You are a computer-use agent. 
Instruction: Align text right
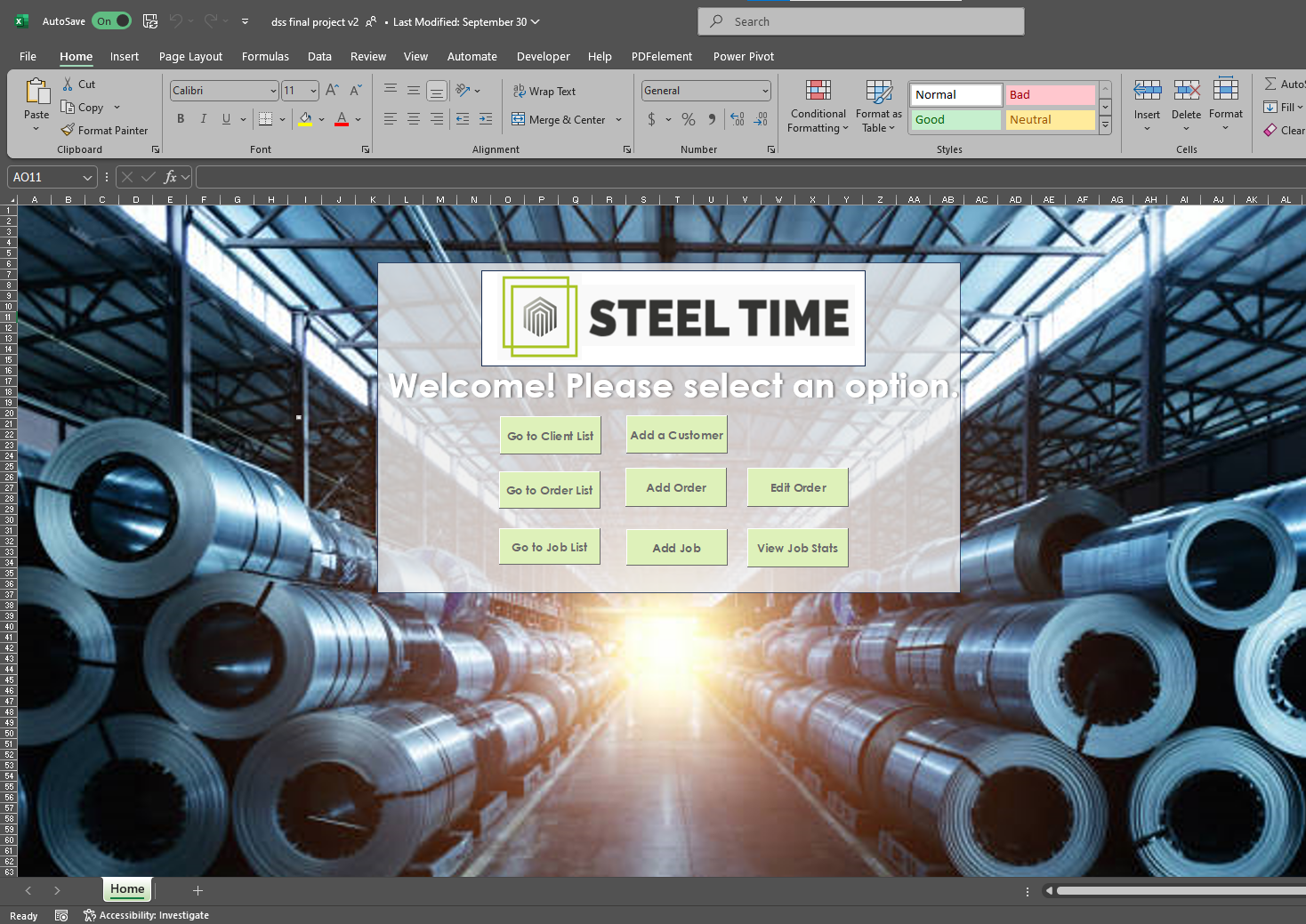tap(437, 119)
